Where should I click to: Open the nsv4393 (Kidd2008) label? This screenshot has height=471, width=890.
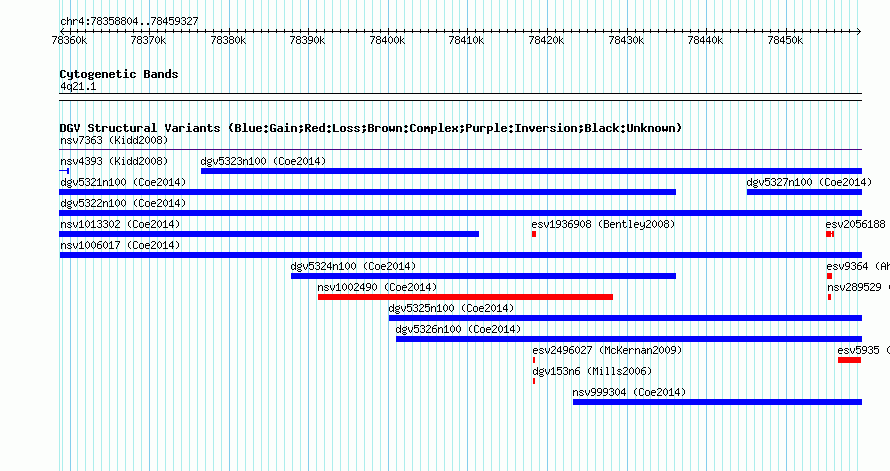114,161
